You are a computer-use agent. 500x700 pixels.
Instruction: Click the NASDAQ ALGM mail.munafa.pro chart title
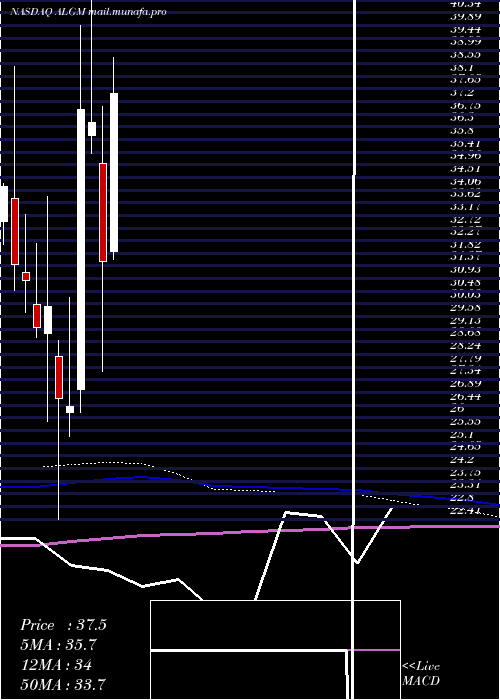88,12
